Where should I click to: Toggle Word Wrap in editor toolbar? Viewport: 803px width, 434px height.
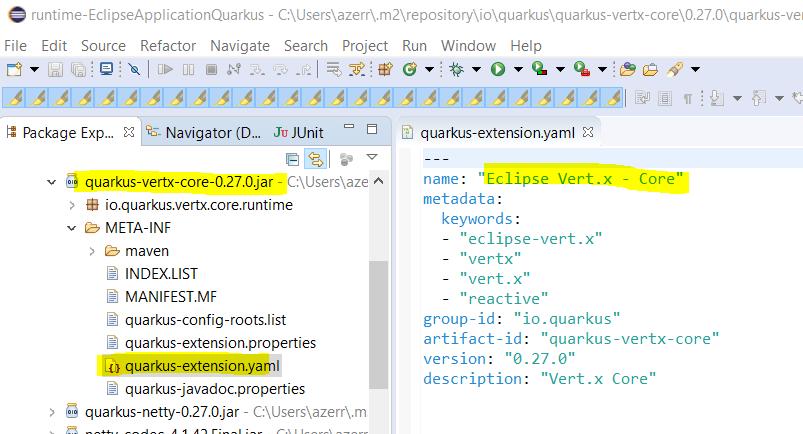[x=643, y=98]
